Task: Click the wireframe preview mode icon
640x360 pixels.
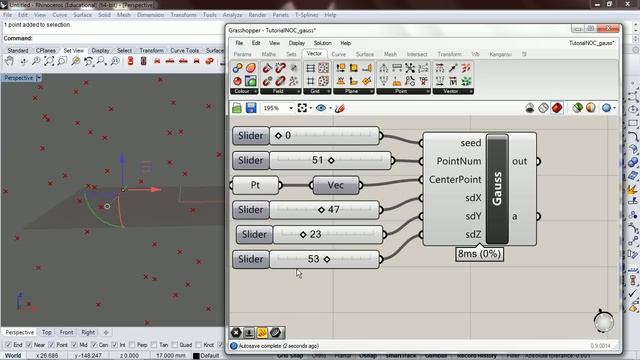Action: click(543, 108)
